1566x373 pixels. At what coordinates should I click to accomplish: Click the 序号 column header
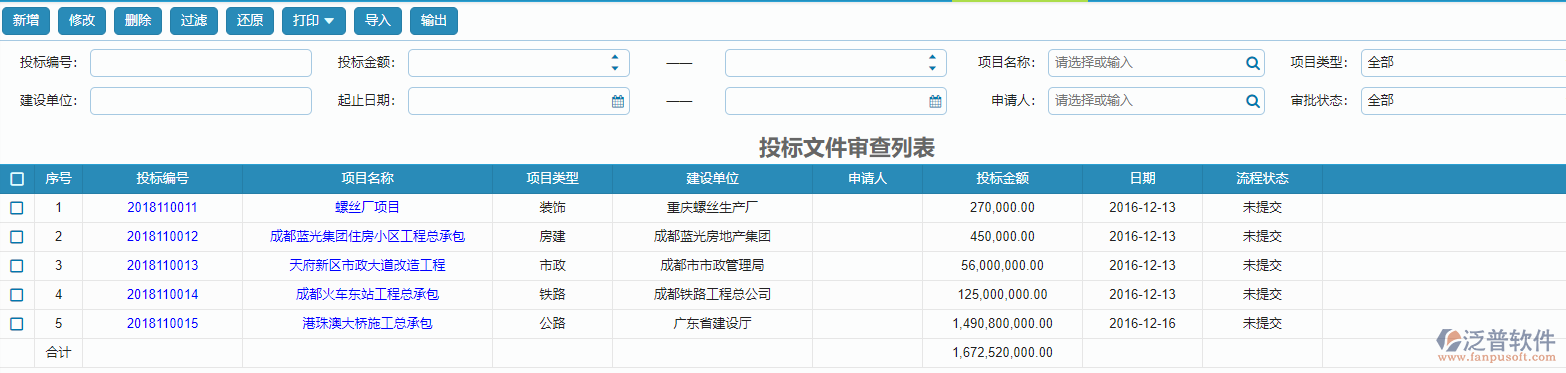tap(58, 179)
